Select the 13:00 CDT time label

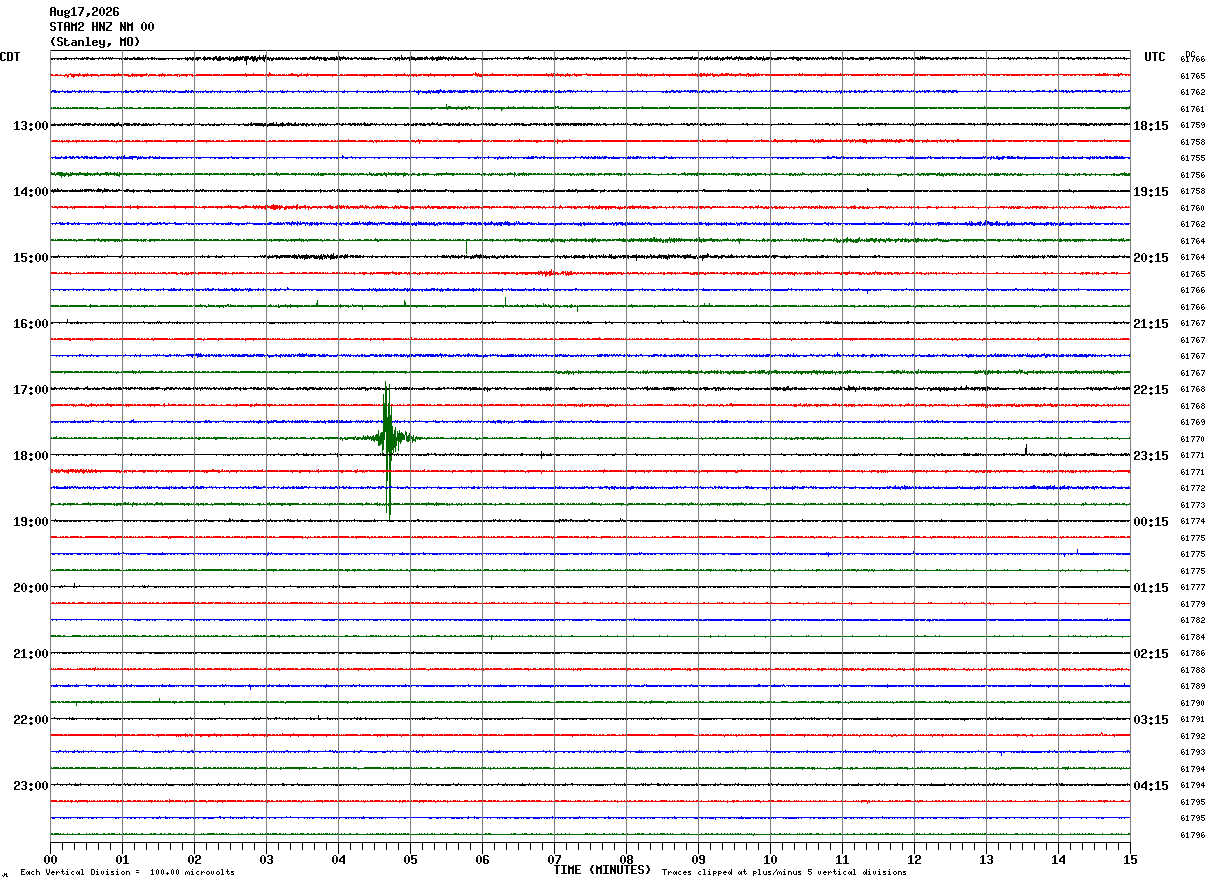(30, 126)
